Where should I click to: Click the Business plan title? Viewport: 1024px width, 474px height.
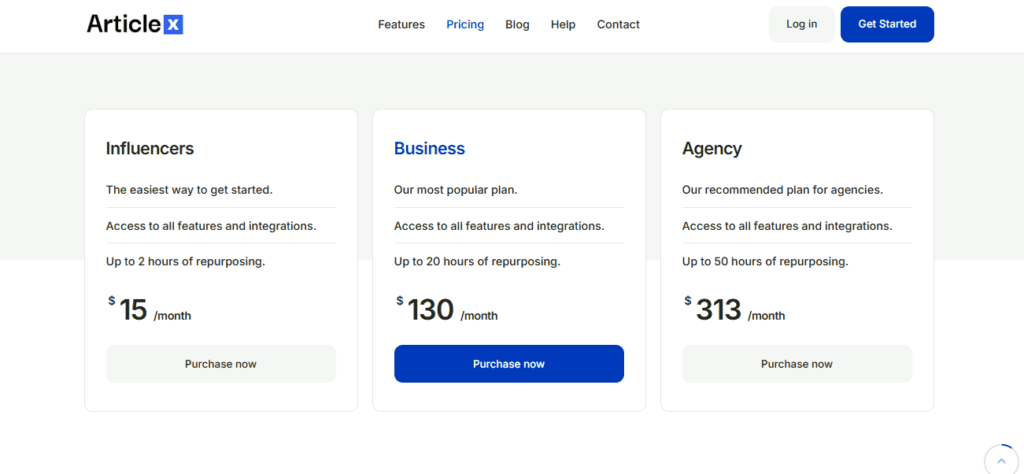coord(429,148)
